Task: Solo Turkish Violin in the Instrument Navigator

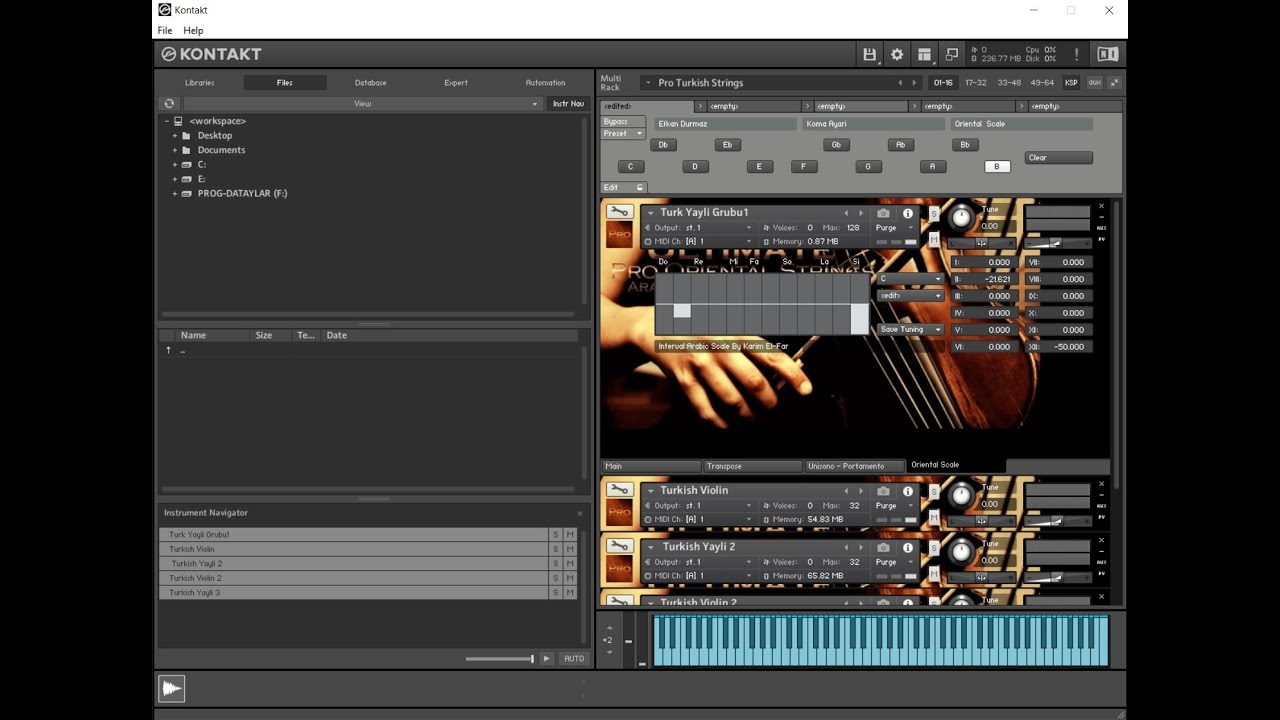Action: click(556, 549)
